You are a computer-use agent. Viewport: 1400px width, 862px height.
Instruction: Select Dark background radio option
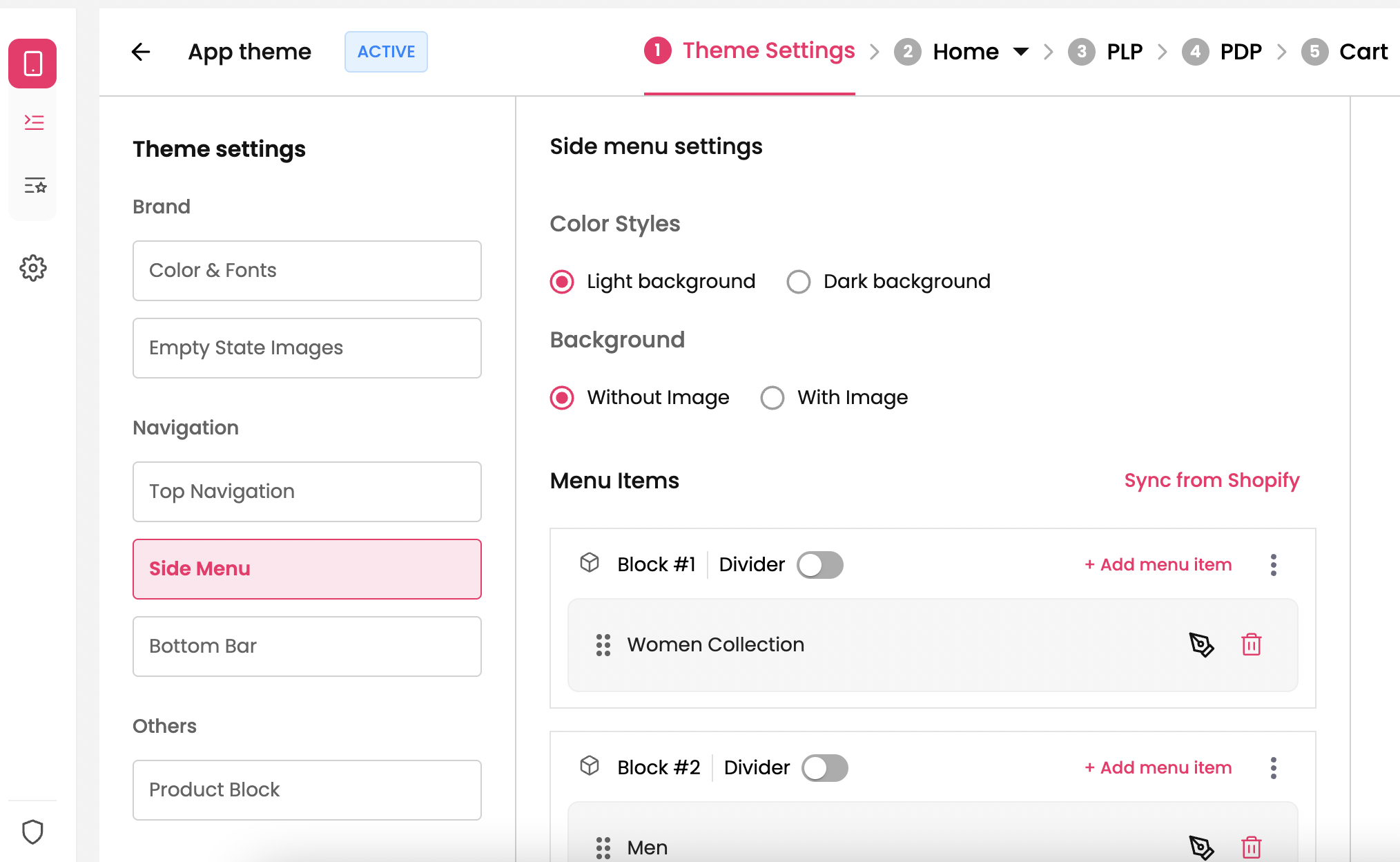pyautogui.click(x=799, y=282)
